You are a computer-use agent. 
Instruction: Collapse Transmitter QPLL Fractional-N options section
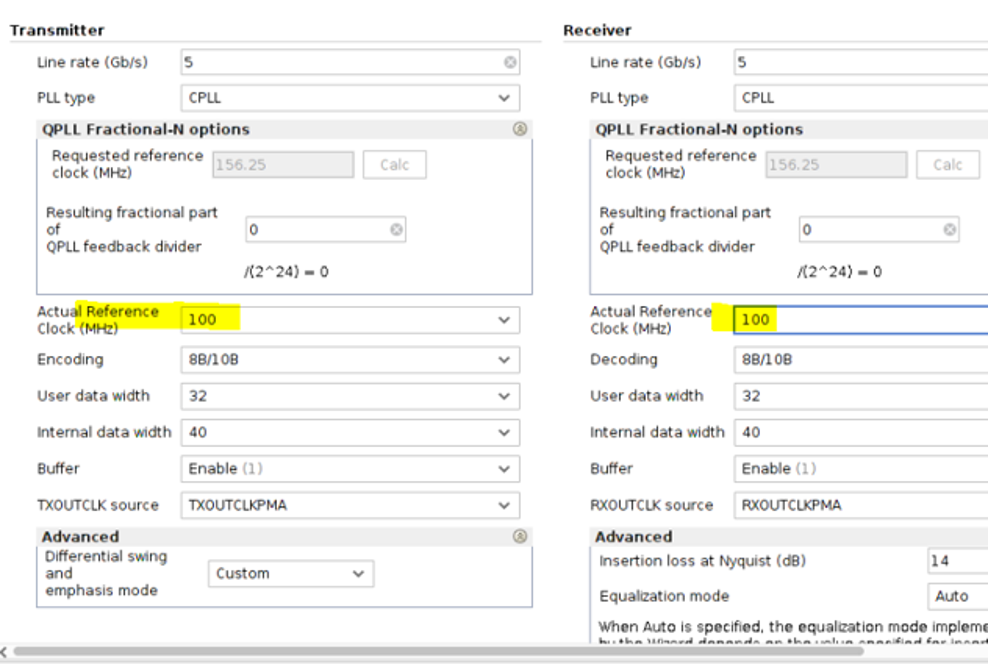coord(520,129)
